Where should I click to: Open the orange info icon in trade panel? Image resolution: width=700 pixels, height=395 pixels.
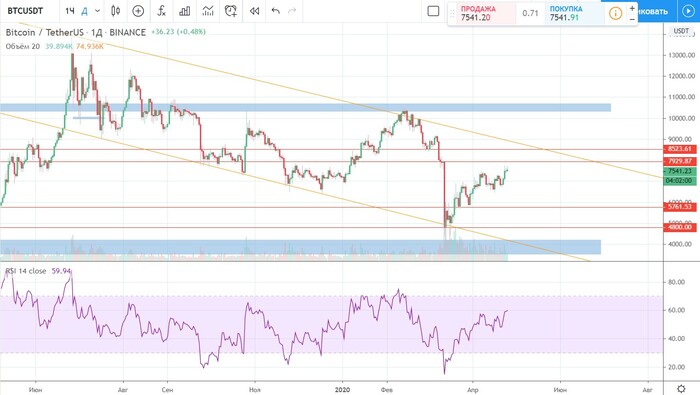coord(615,13)
